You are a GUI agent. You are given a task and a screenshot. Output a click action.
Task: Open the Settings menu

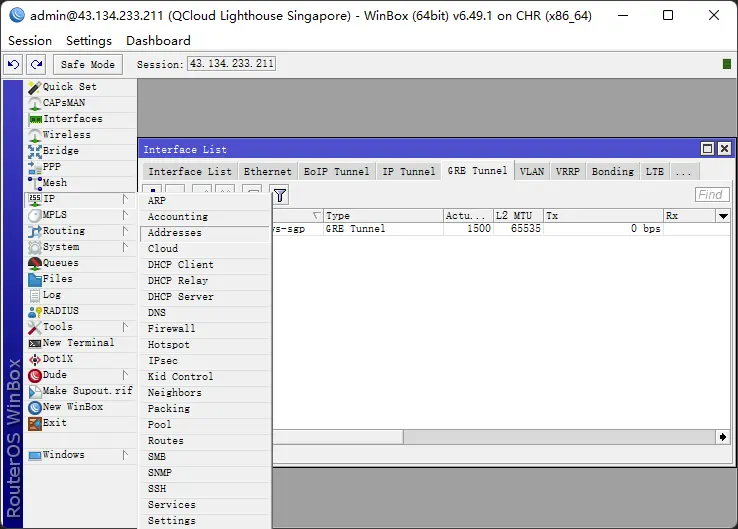click(89, 41)
